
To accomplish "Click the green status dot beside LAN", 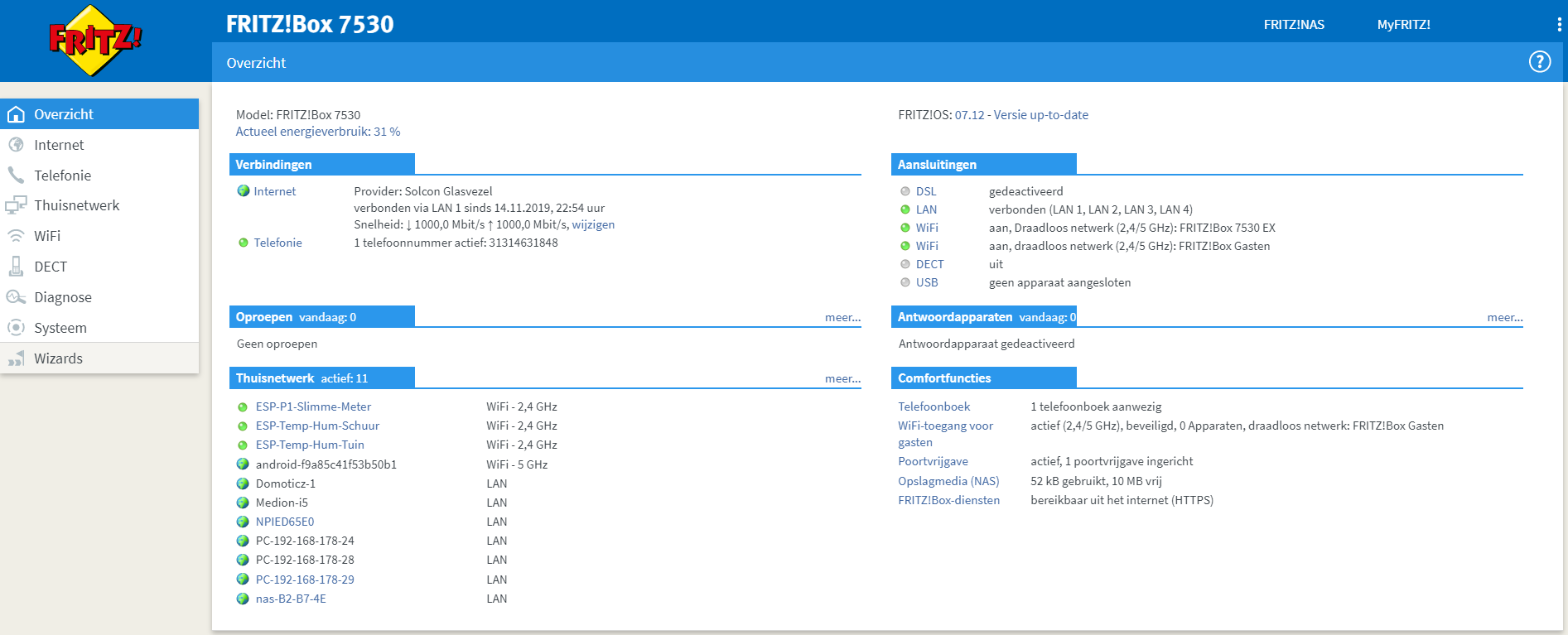I will 905,209.
